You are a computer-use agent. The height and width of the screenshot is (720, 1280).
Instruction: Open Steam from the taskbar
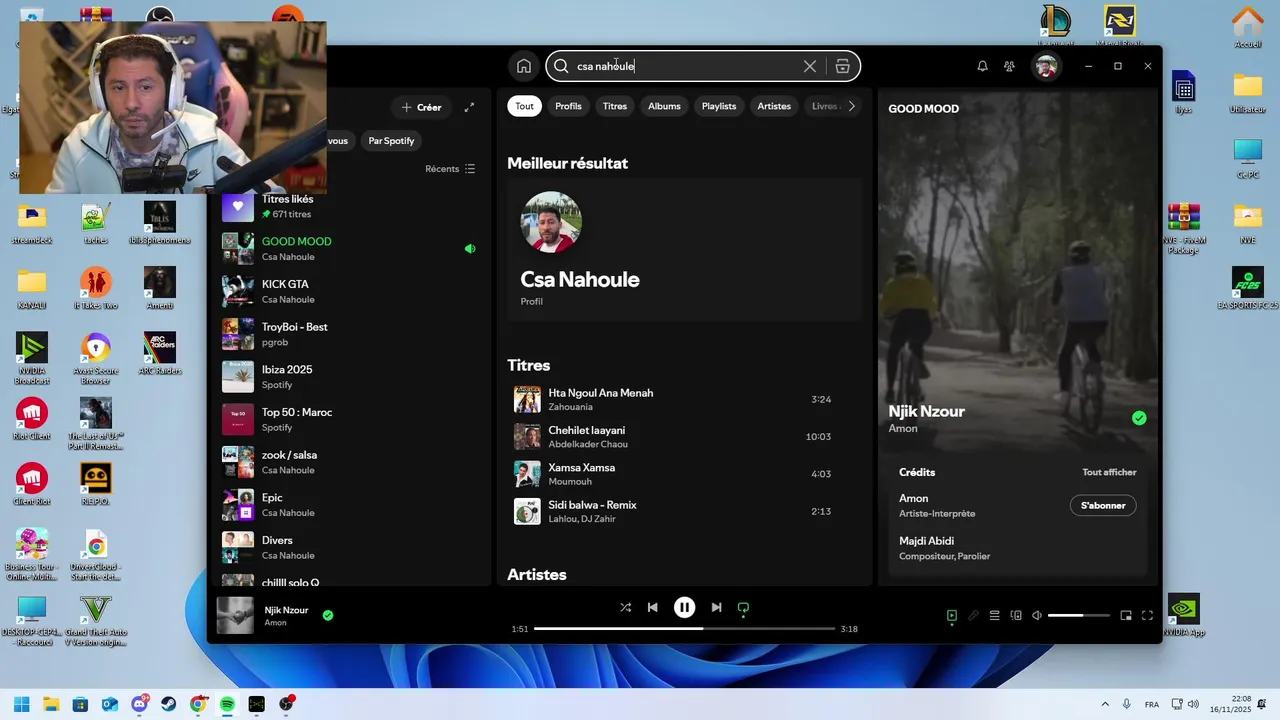point(168,704)
